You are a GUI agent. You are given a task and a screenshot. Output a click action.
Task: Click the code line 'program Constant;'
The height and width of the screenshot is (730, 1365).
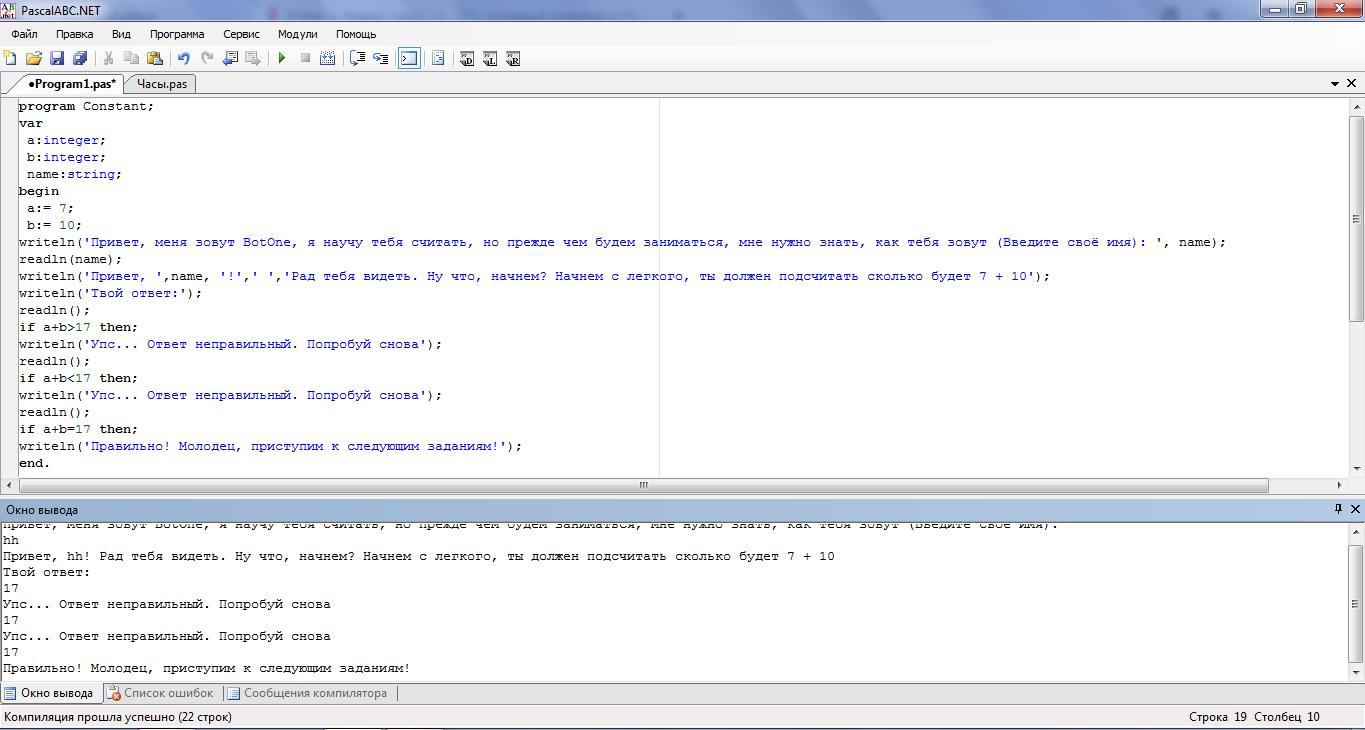pyautogui.click(x=86, y=106)
